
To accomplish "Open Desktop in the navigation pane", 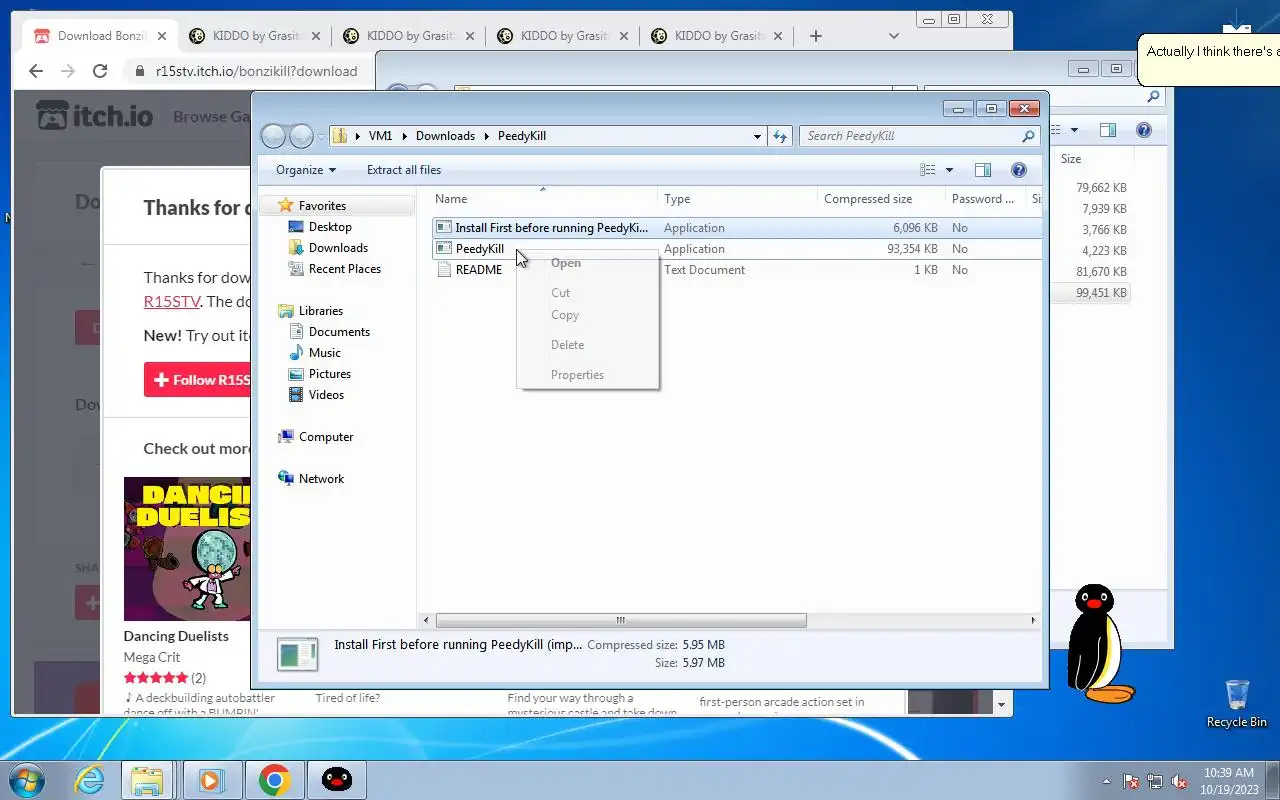I will (330, 227).
